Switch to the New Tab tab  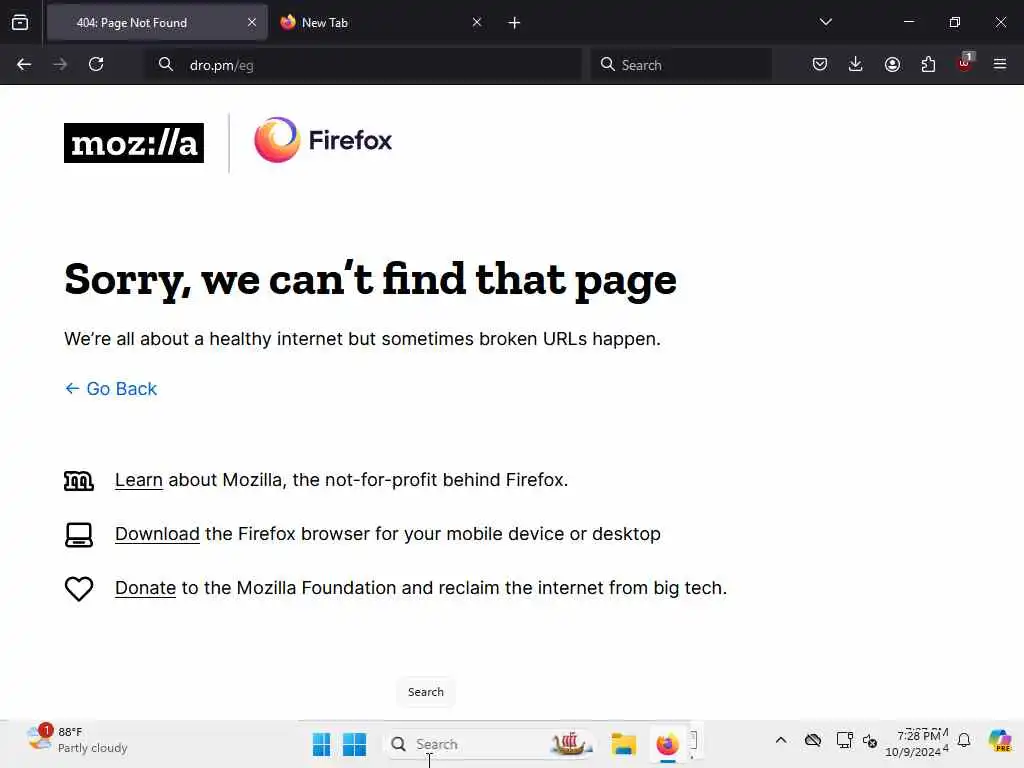point(381,22)
